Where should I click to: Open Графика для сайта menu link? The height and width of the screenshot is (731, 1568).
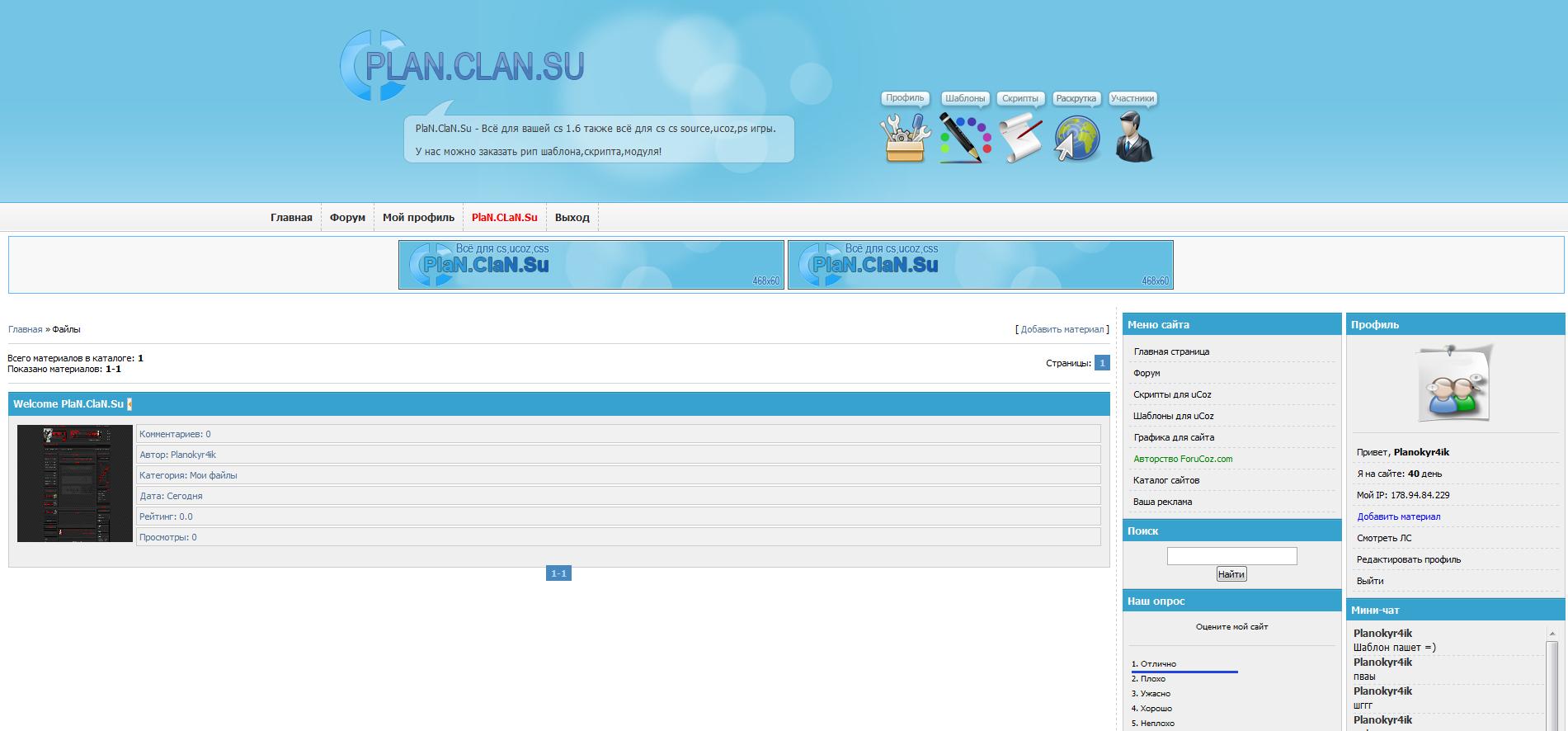(x=1174, y=437)
